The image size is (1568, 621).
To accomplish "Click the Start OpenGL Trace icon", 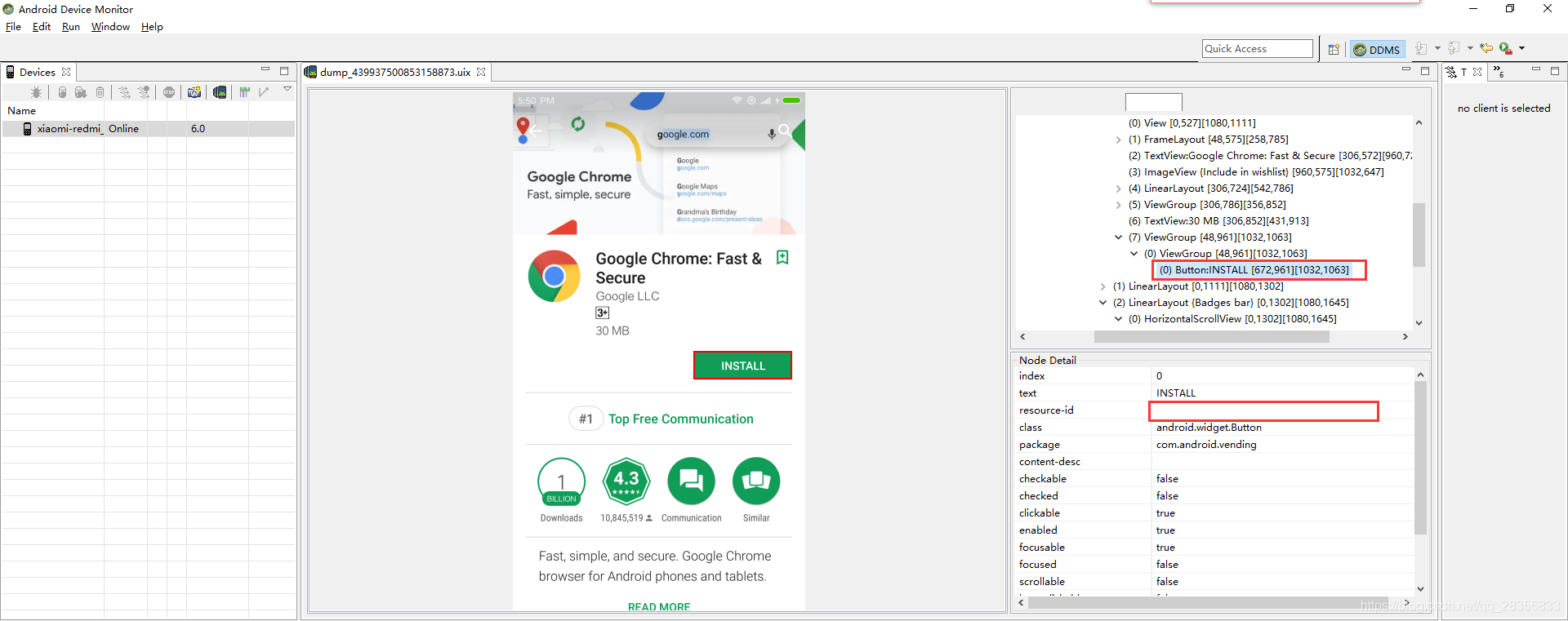I will 264,92.
